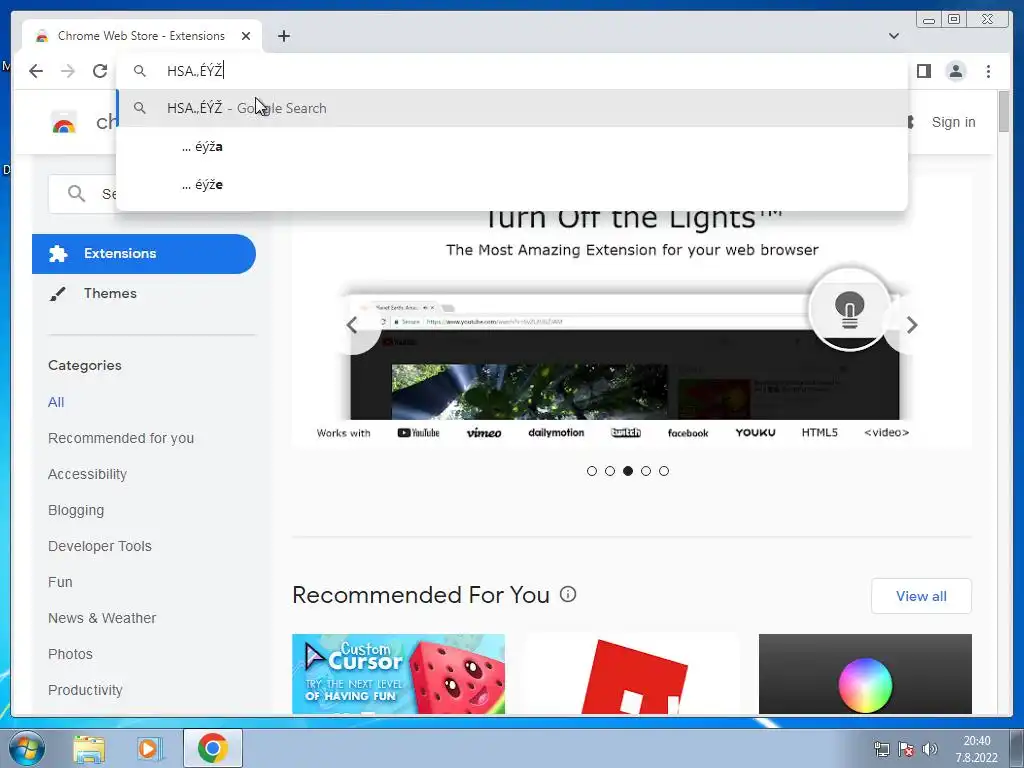Select the HSA.,ÉÝŽ Google Search suggestion

[513, 108]
